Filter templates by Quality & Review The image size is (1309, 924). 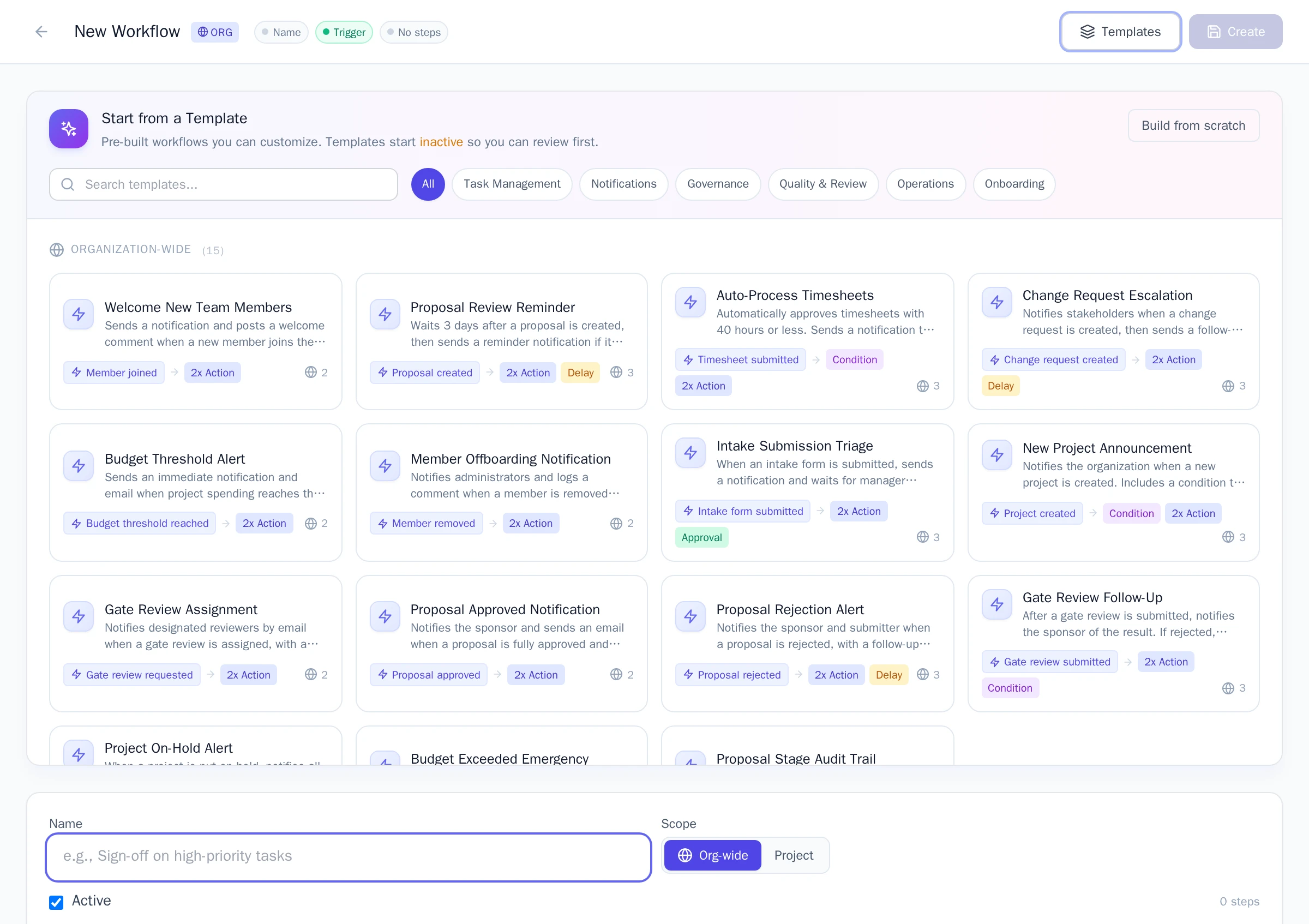tap(822, 184)
